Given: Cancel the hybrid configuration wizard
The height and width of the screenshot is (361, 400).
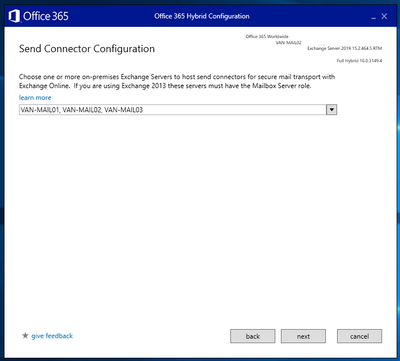Looking at the screenshot, I should pyautogui.click(x=359, y=336).
